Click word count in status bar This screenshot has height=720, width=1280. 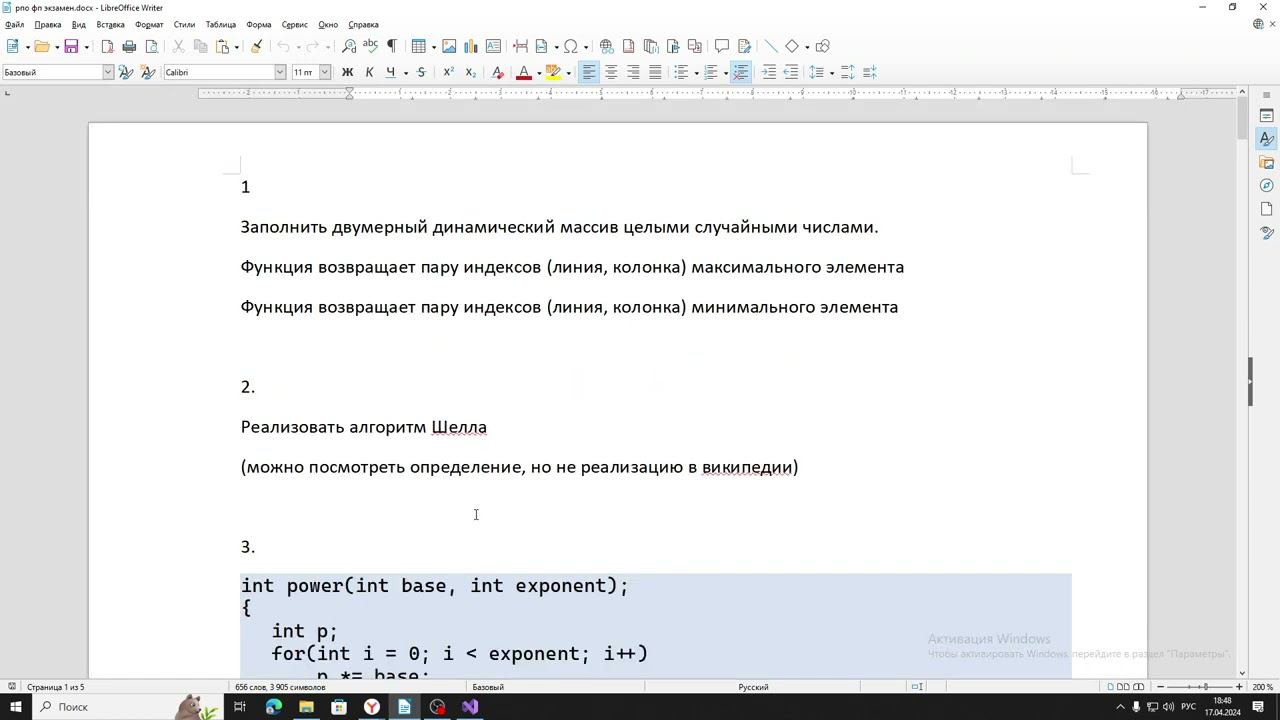pyautogui.click(x=280, y=687)
